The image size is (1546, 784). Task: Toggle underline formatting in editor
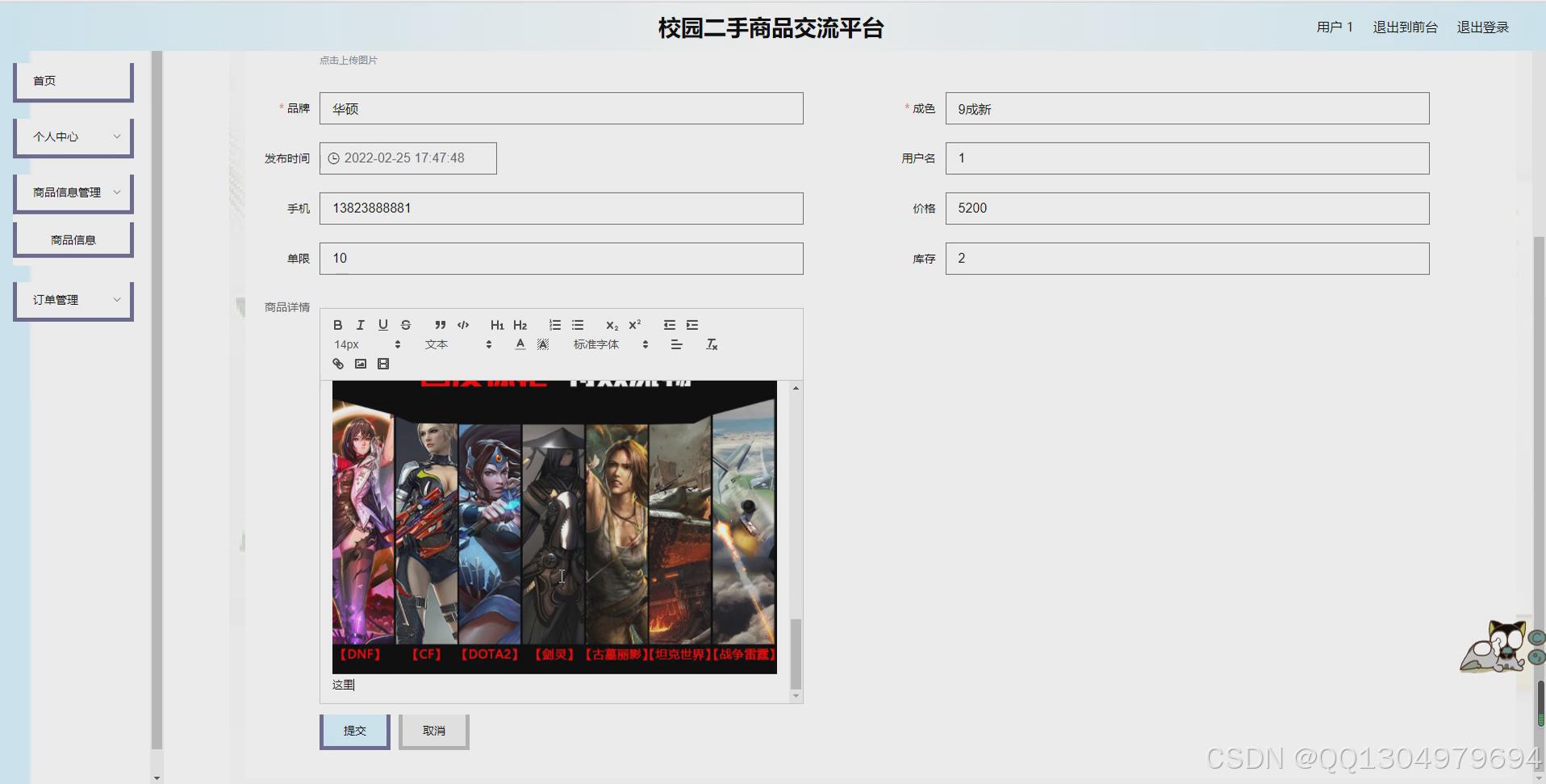coord(382,325)
